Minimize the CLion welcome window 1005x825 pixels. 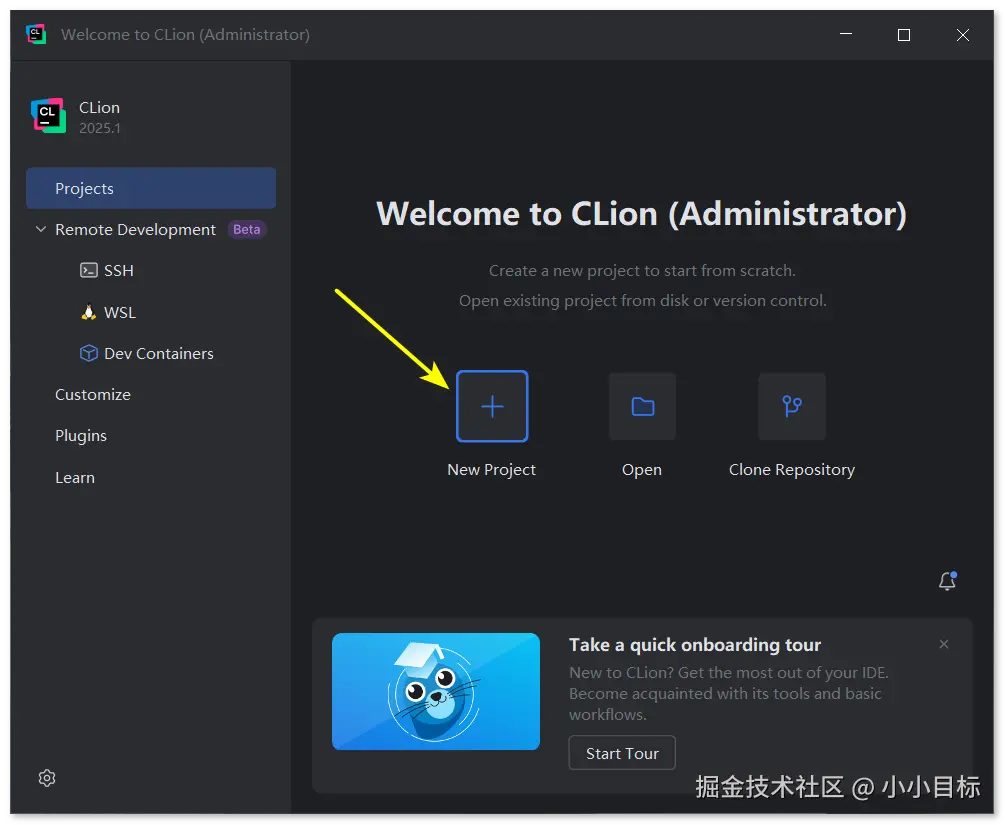[x=846, y=35]
